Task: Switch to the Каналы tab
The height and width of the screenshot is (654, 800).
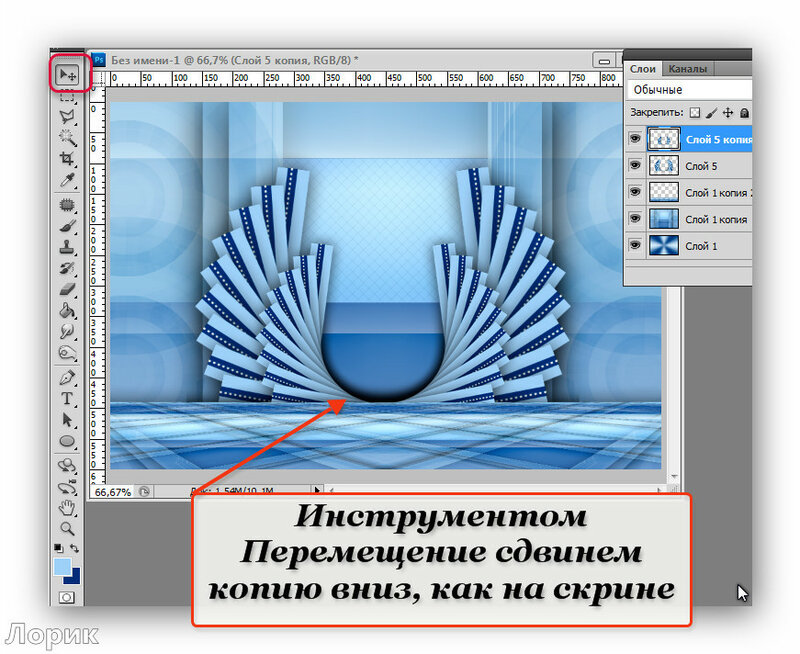Action: [688, 68]
